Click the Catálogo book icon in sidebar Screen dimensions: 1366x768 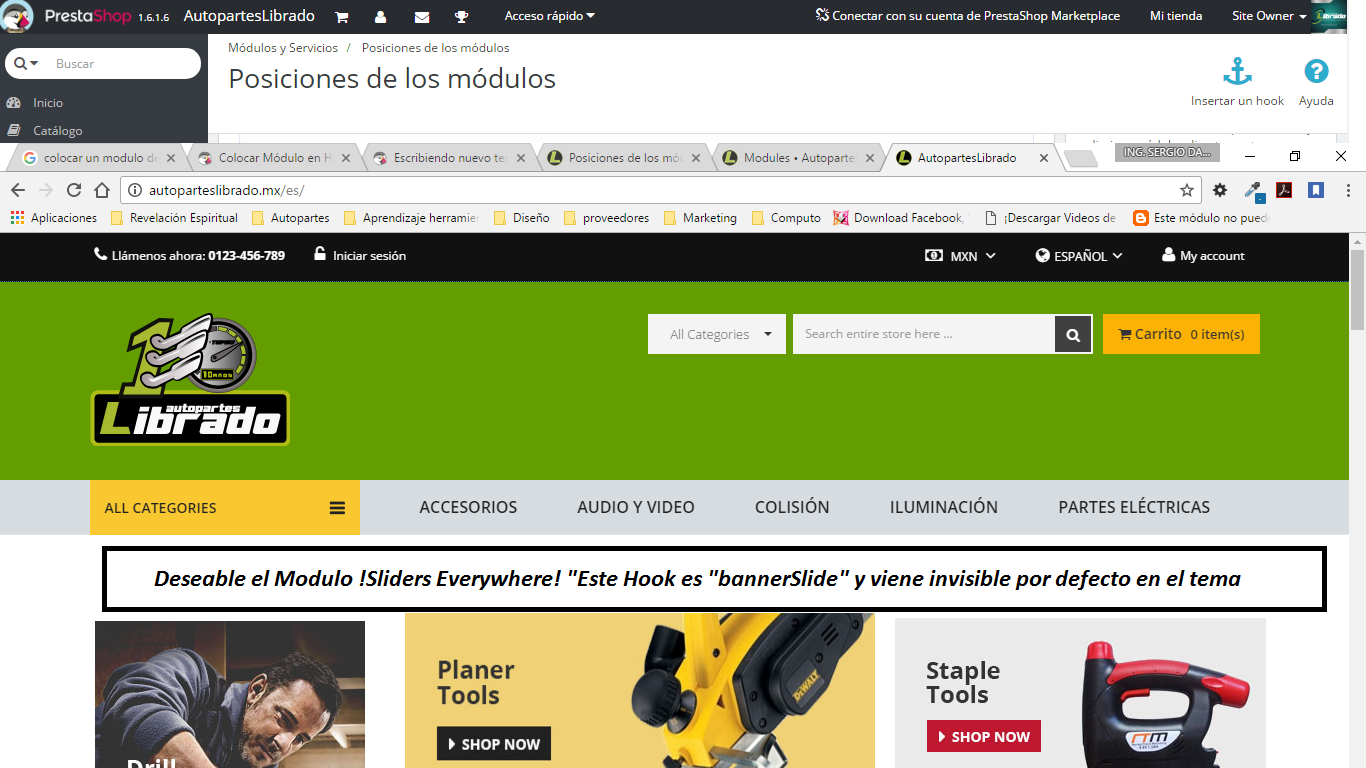click(14, 130)
